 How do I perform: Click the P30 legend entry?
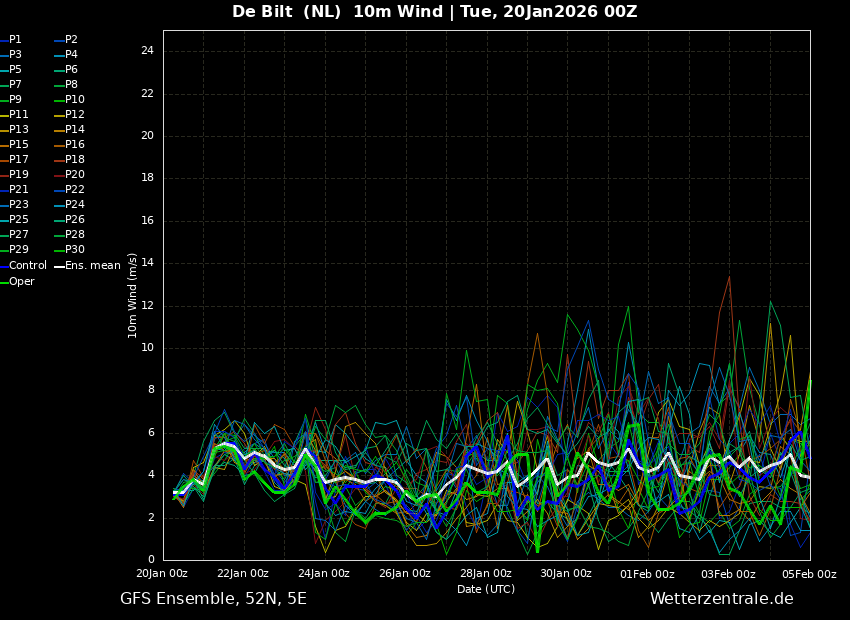(75, 249)
